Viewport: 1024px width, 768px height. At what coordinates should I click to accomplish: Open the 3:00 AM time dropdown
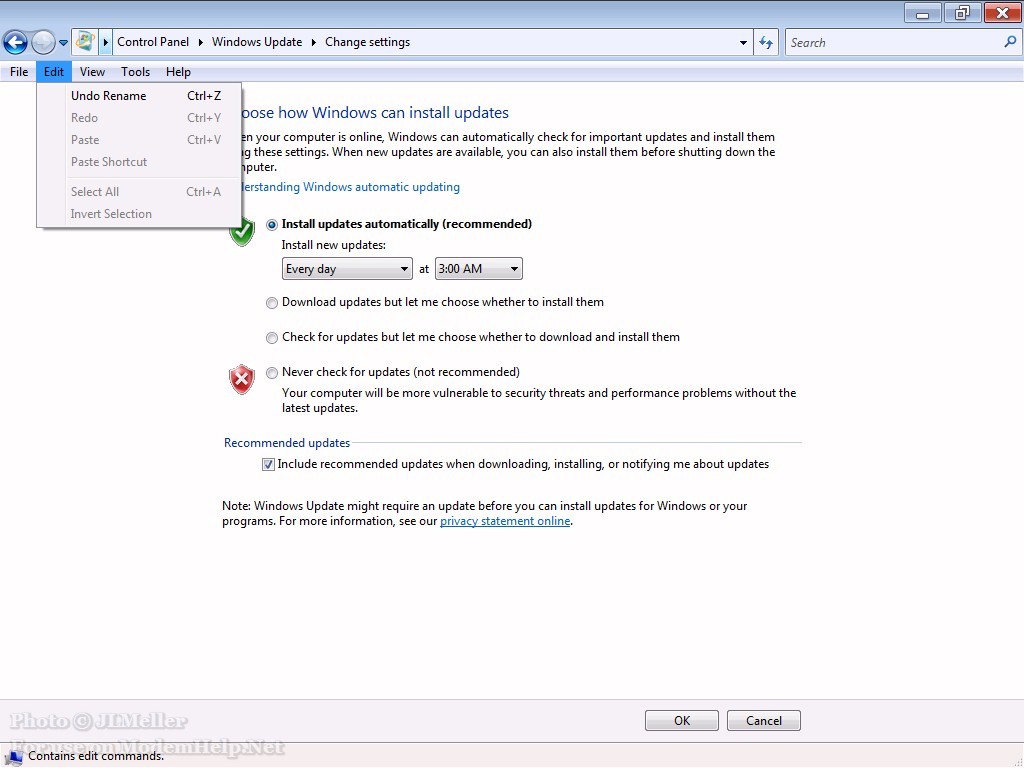[479, 269]
